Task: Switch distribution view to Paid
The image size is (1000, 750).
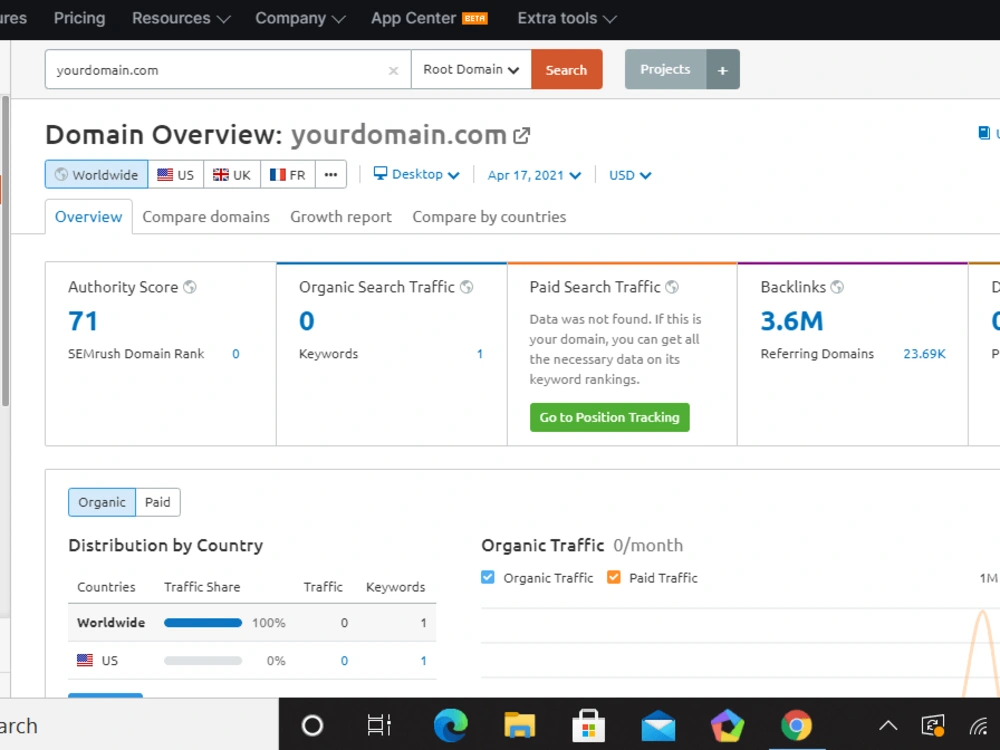Action: click(x=158, y=502)
